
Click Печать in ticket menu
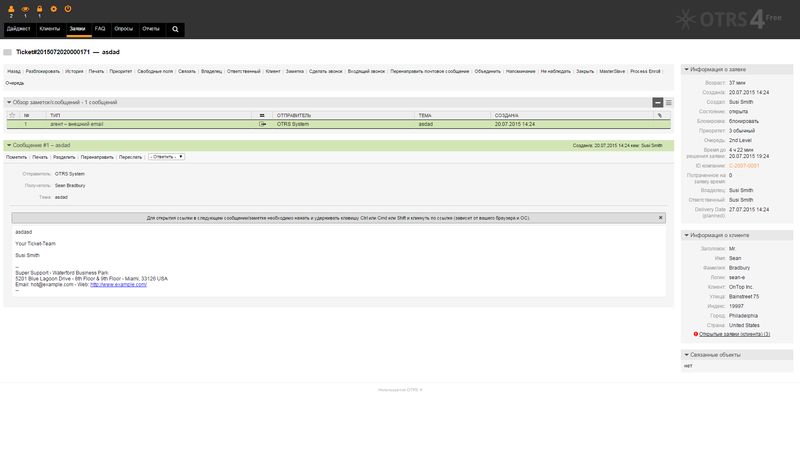(x=96, y=71)
